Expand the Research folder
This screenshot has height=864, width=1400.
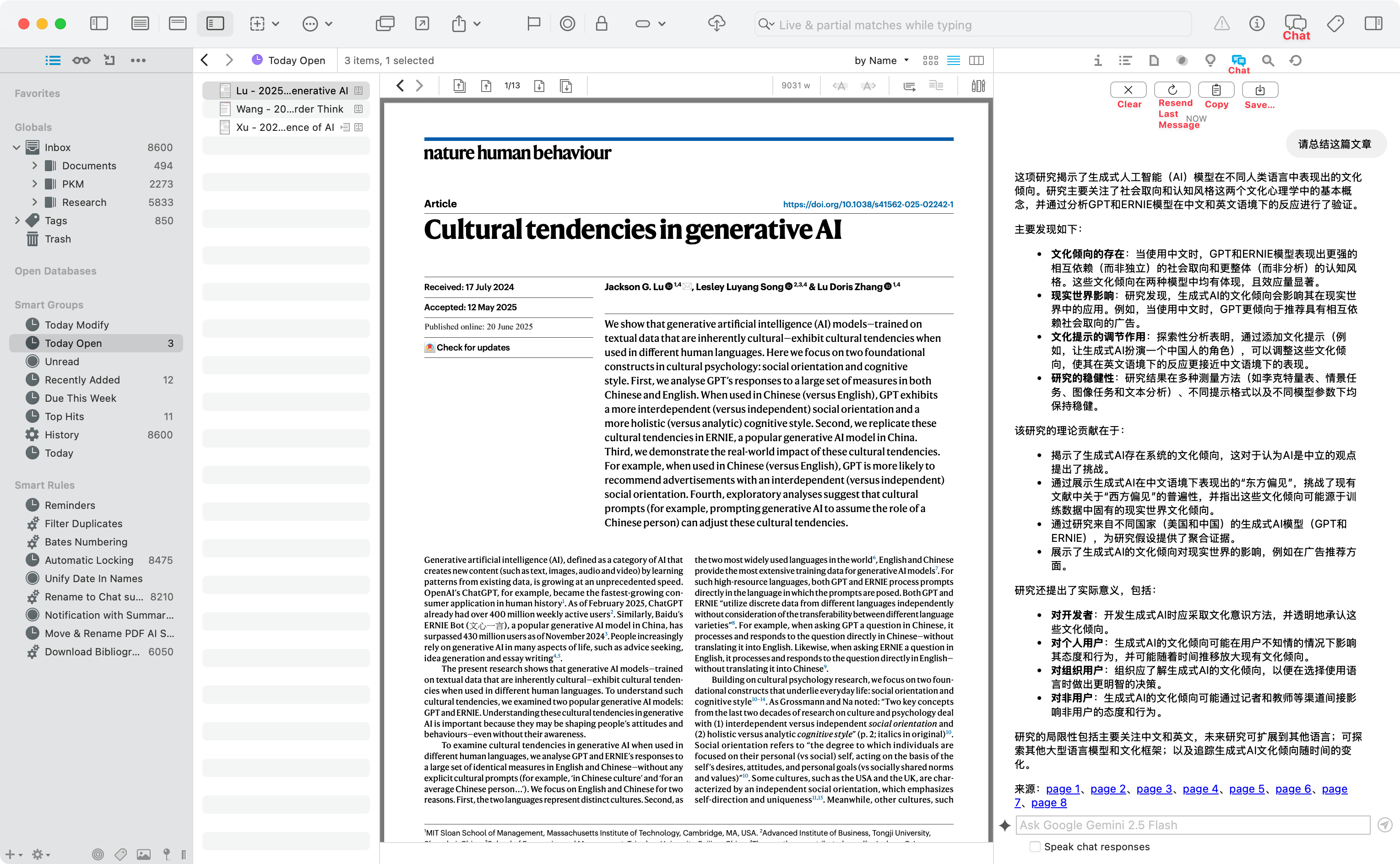pos(34,202)
